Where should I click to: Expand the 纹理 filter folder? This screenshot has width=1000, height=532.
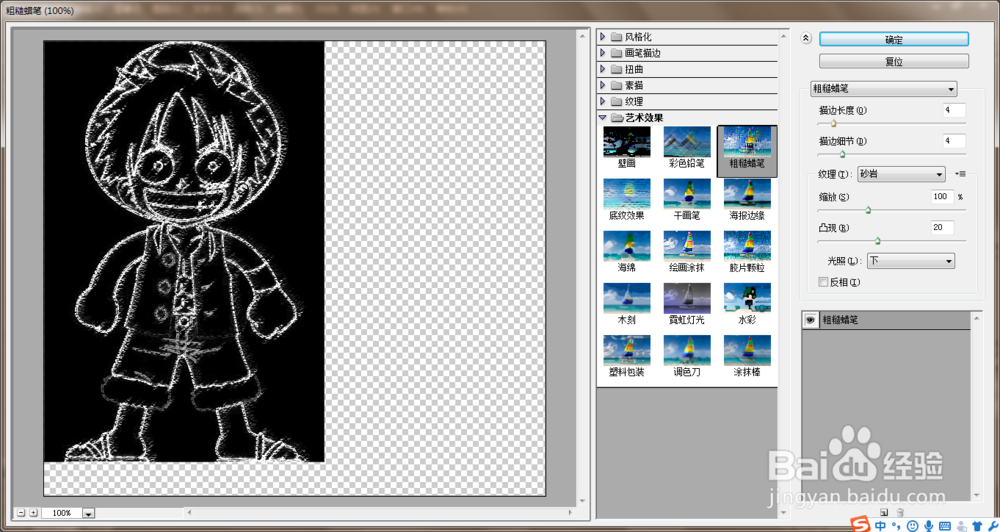[603, 101]
